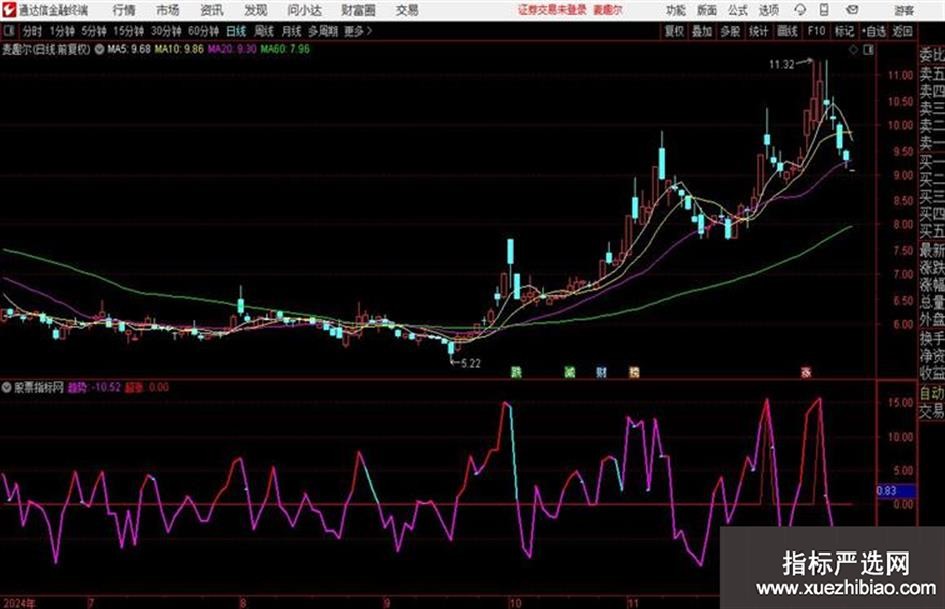Select the 1分钟 period
Image resolution: width=945 pixels, height=609 pixels.
[x=61, y=31]
